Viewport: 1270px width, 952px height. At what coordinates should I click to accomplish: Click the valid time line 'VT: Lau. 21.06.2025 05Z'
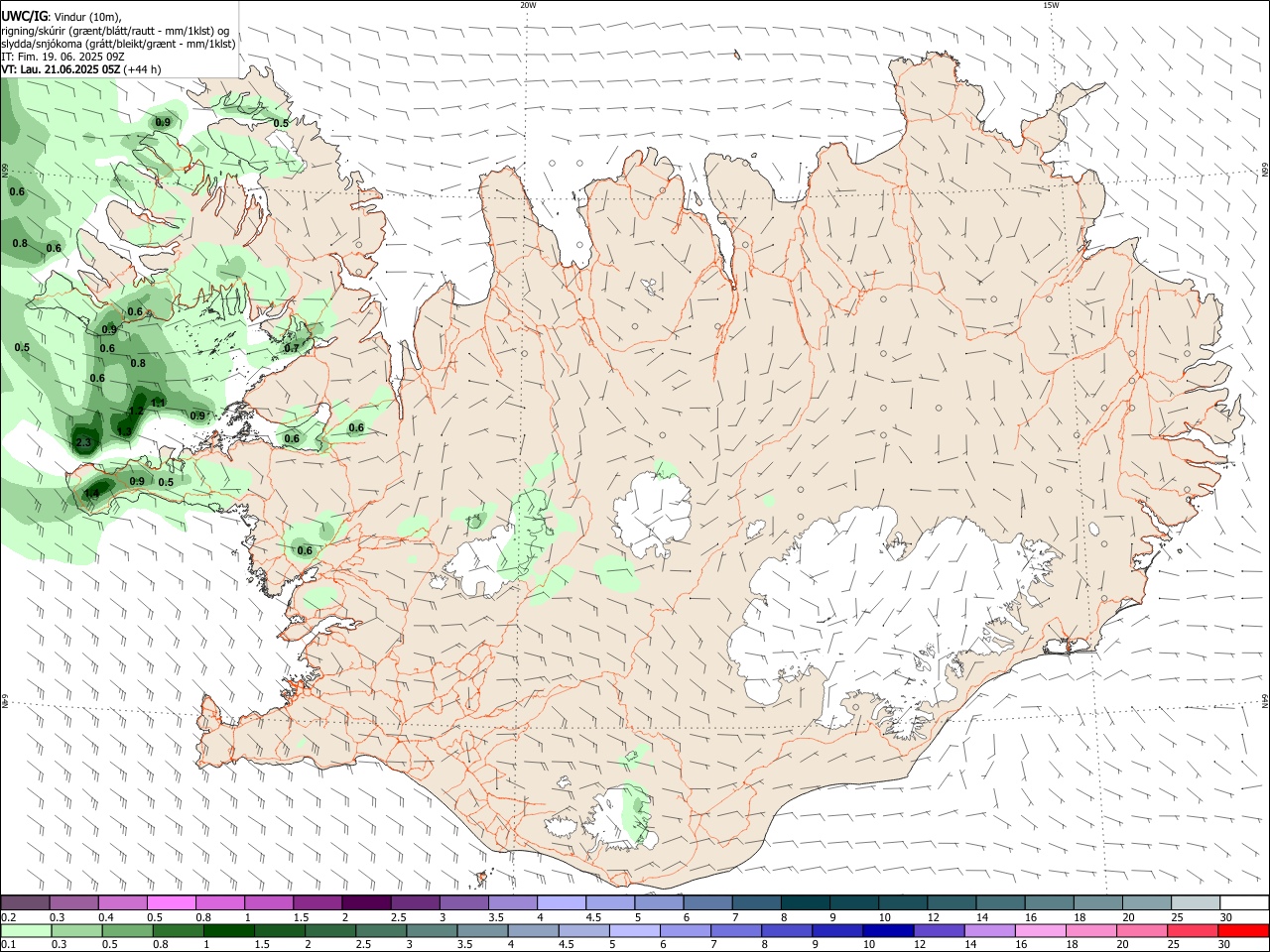point(62,69)
